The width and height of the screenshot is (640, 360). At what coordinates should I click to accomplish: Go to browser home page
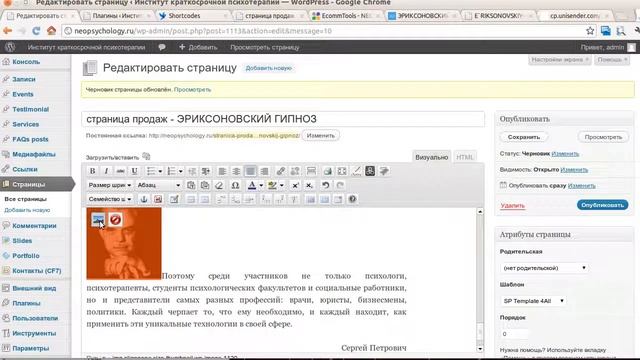[x=51, y=31]
